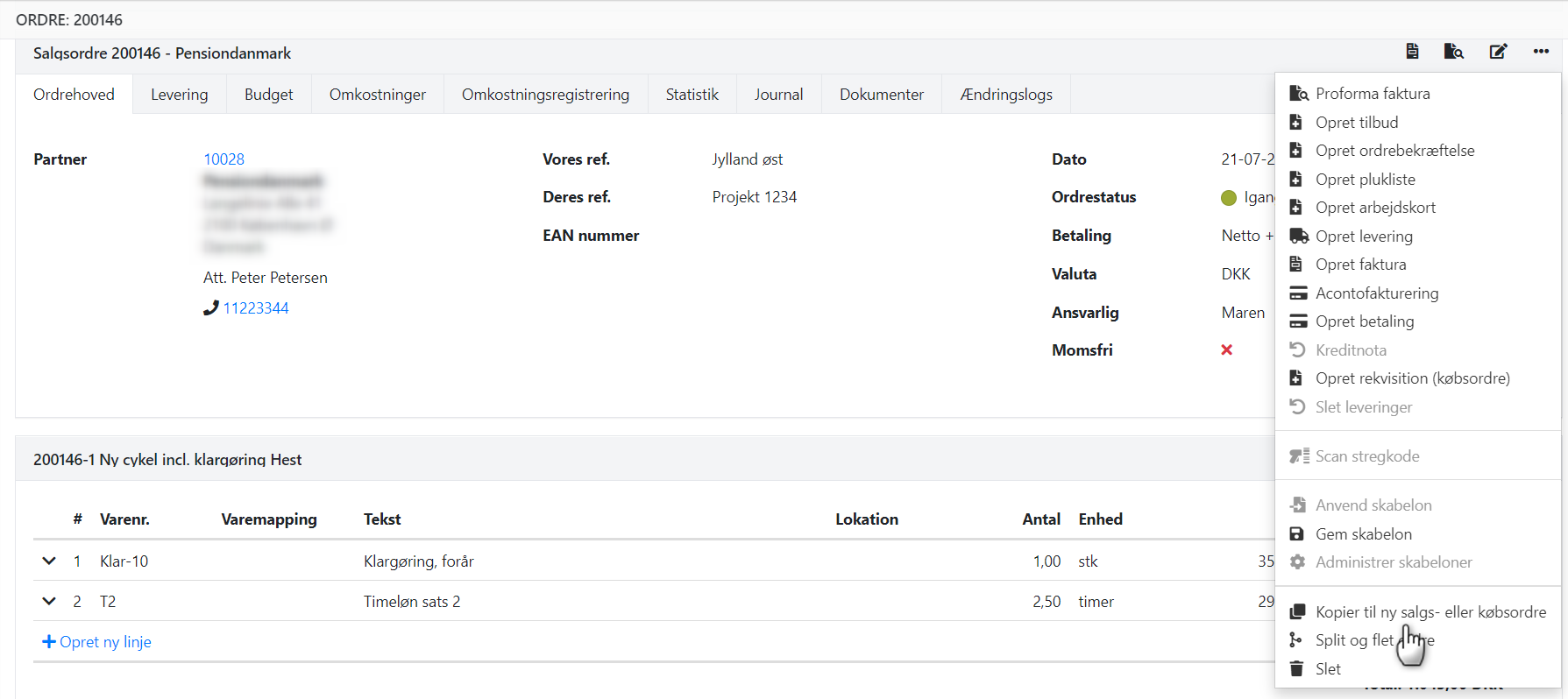Click the red X Momsfri indicator
The image size is (1568, 699).
pos(1226,350)
